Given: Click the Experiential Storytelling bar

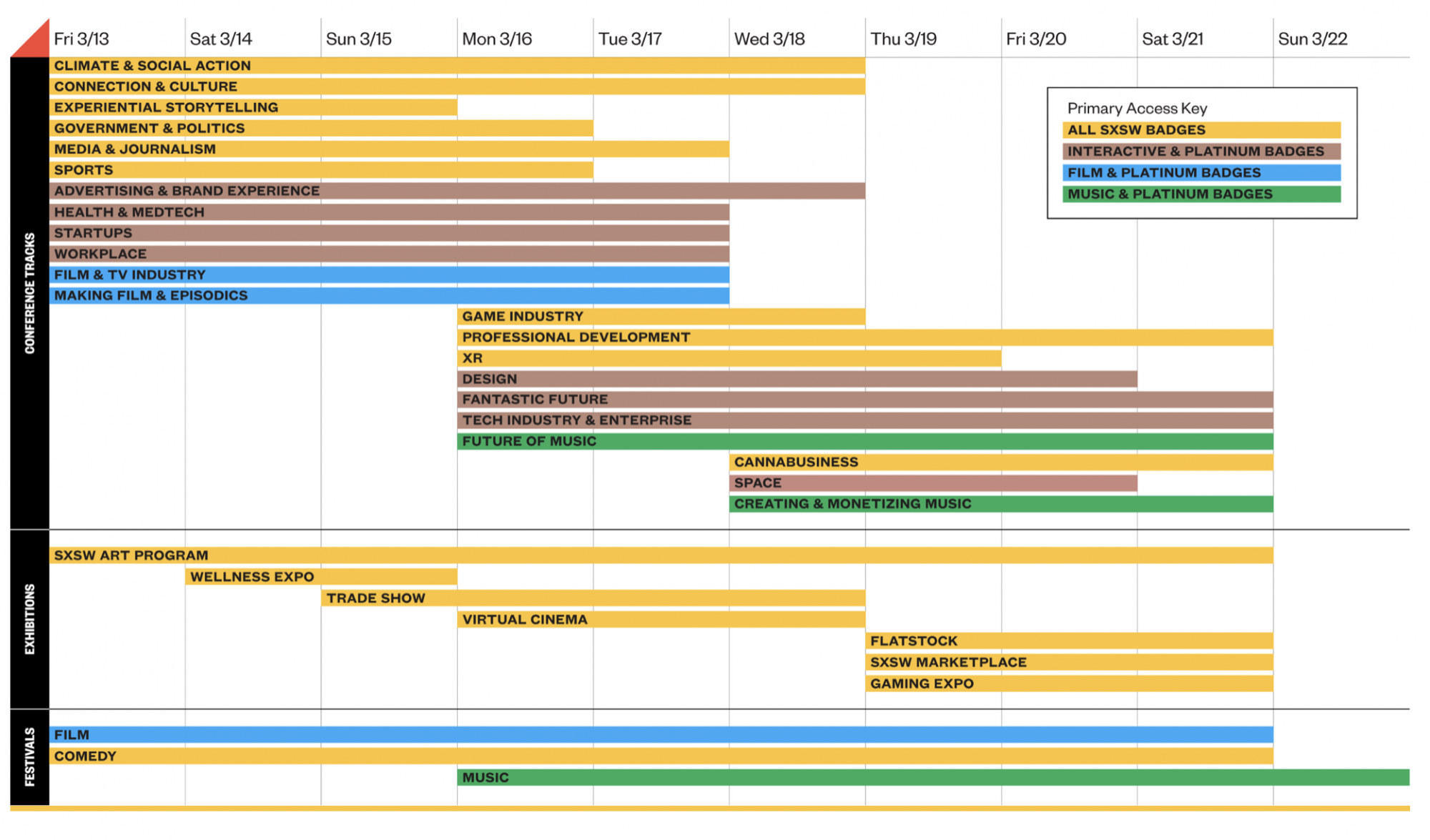Looking at the screenshot, I should click(253, 107).
